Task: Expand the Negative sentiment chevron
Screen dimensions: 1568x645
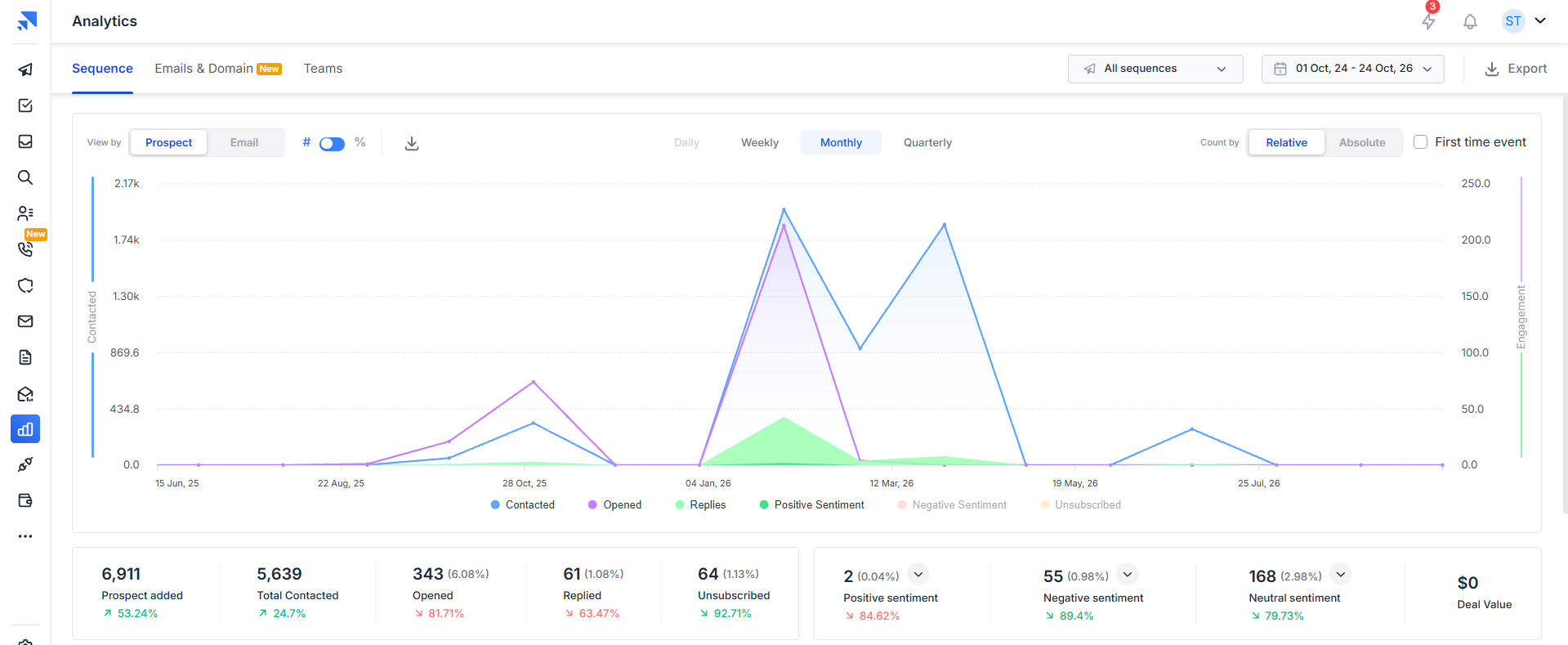Action: point(1128,575)
